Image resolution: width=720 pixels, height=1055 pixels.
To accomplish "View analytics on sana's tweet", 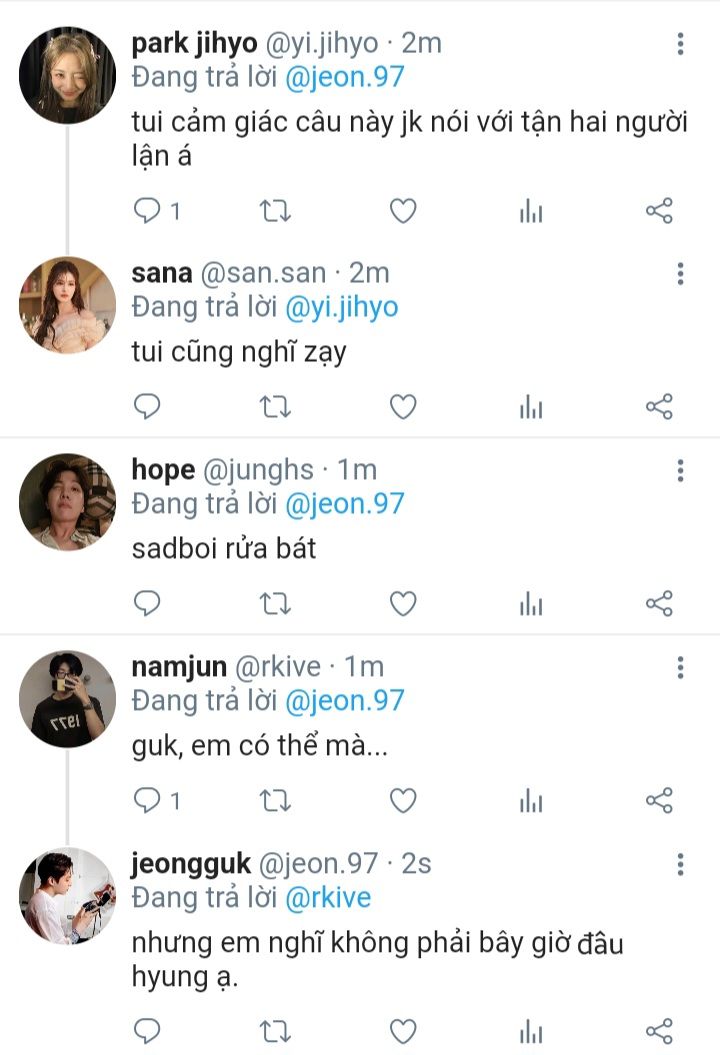I will pyautogui.click(x=531, y=407).
